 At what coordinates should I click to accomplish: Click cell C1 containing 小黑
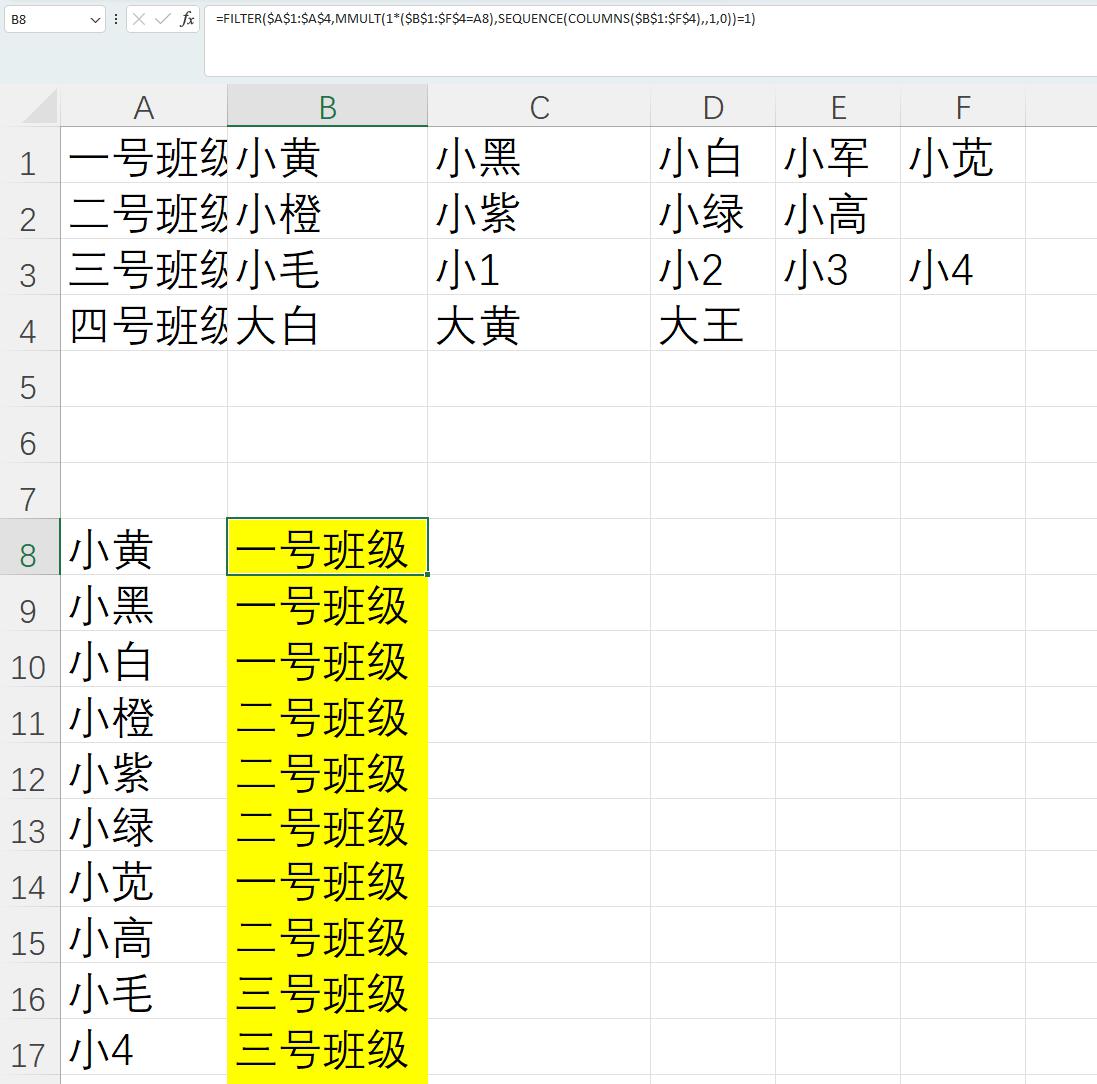pyautogui.click(x=539, y=155)
